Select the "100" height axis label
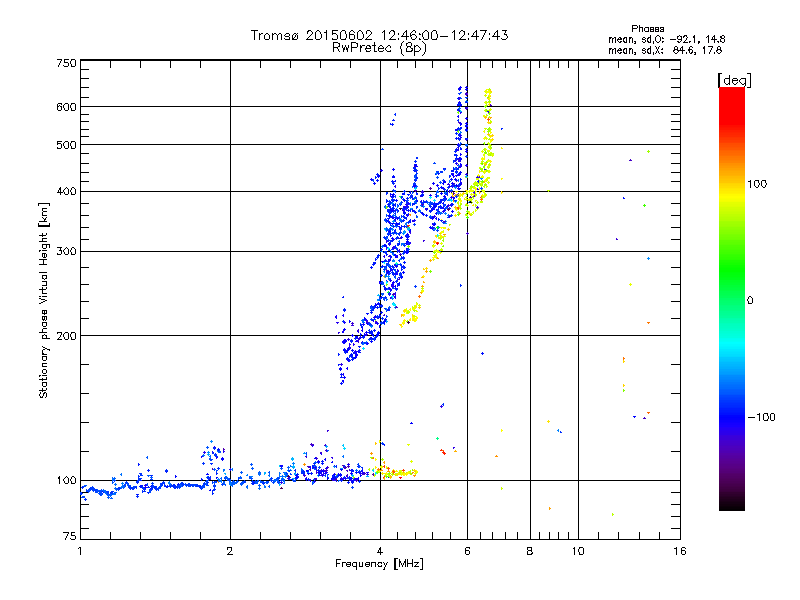 [x=67, y=481]
